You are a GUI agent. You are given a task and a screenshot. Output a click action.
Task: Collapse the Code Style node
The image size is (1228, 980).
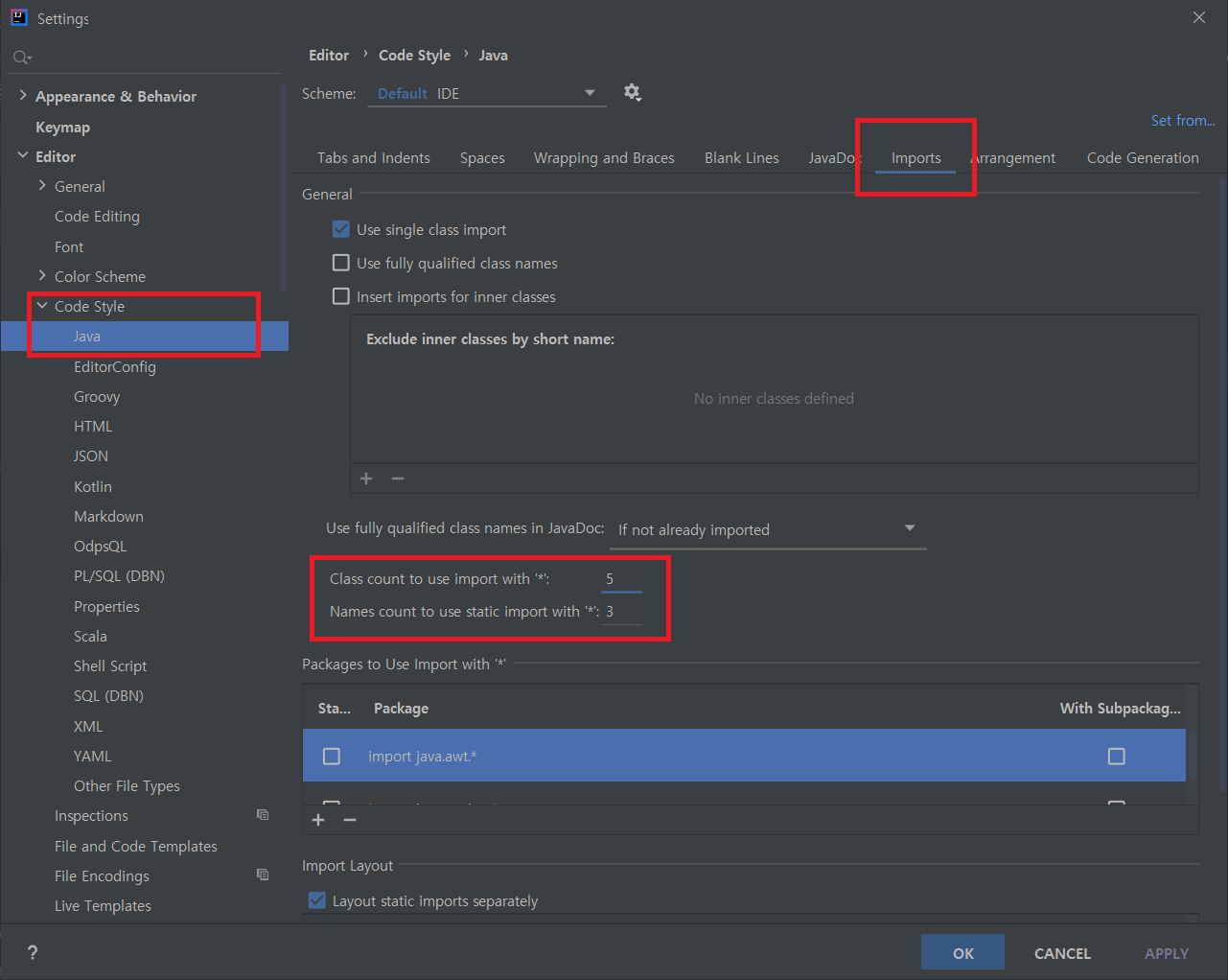tap(42, 305)
